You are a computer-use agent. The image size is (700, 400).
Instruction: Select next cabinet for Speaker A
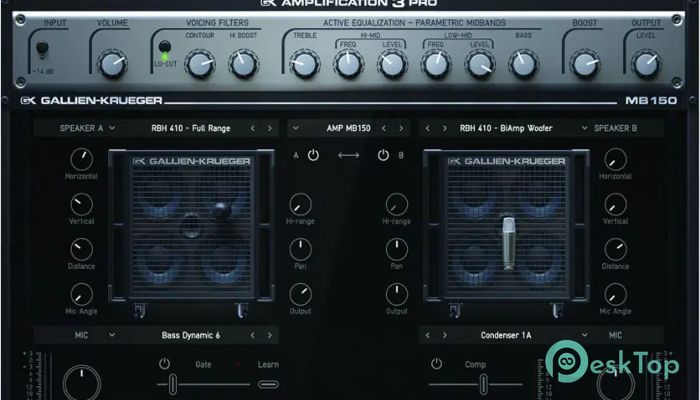269,128
